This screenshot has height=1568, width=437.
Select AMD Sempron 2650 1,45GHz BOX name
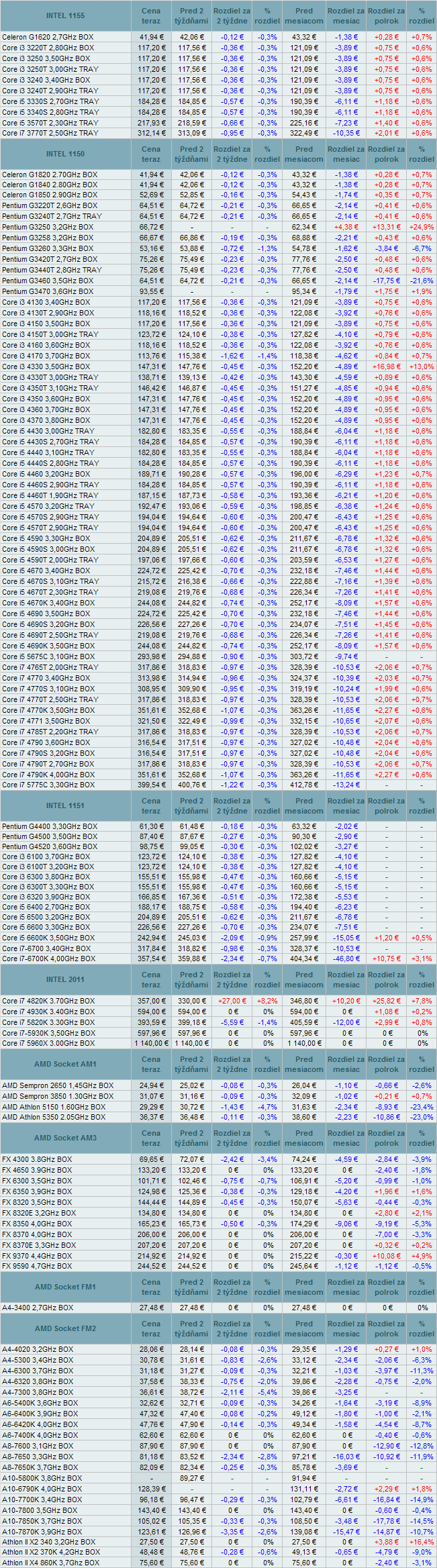click(x=58, y=1085)
